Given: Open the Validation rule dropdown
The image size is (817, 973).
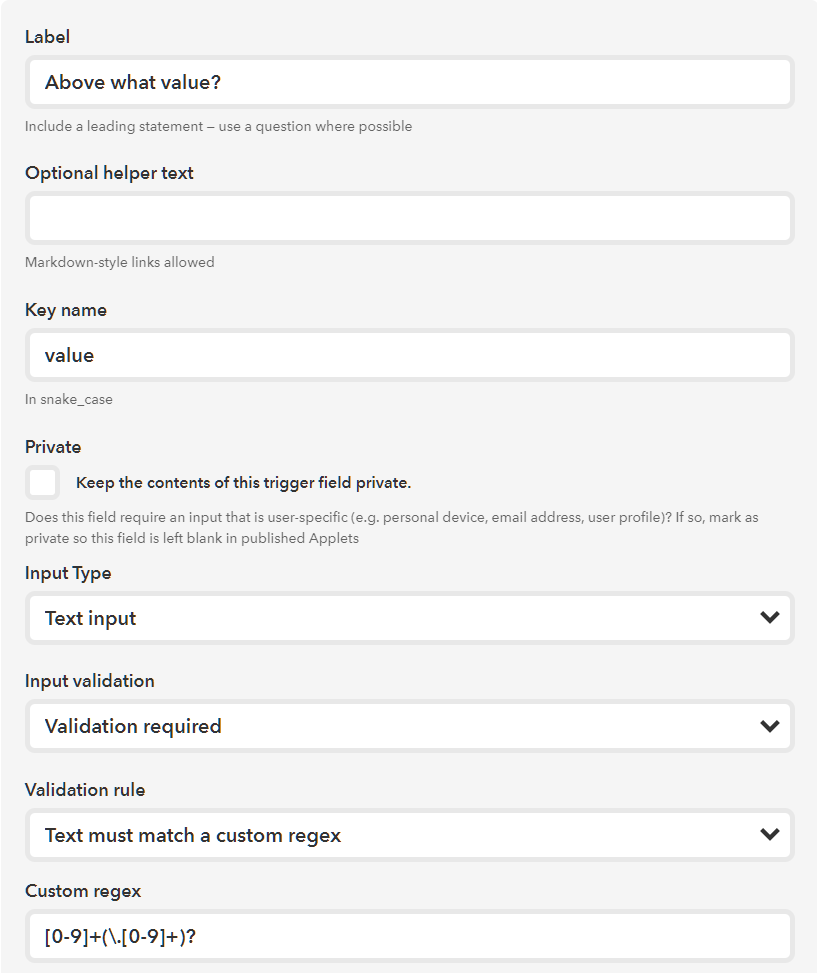Looking at the screenshot, I should (x=390, y=835).
